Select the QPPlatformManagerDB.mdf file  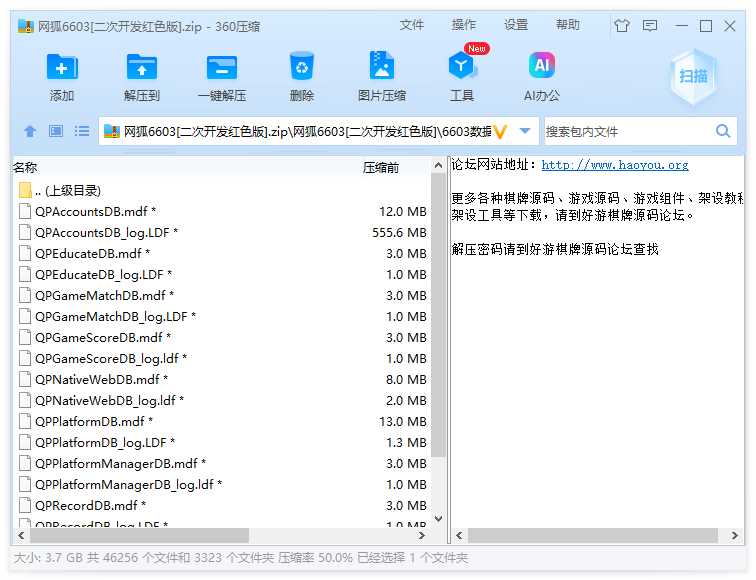coord(222,463)
